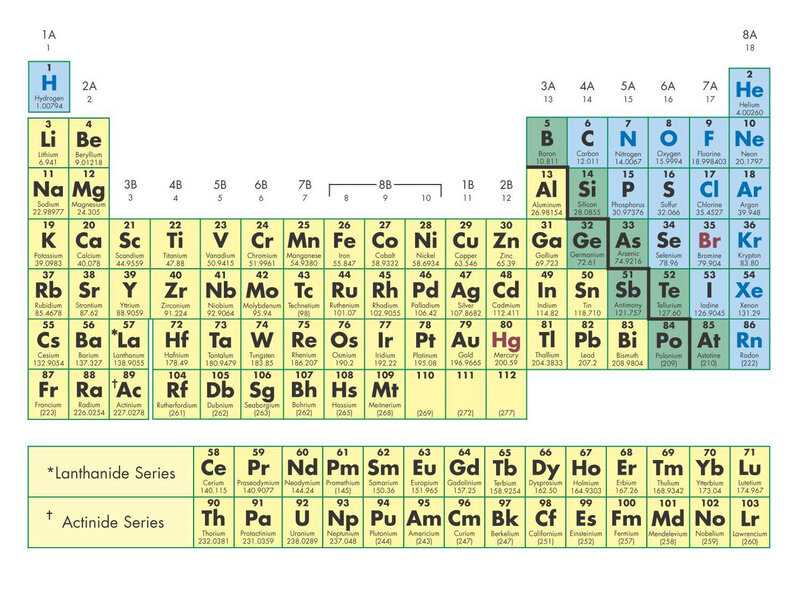Viewport: 800px width, 600px height.
Task: Click the Gold (Au) cell
Action: pos(466,344)
